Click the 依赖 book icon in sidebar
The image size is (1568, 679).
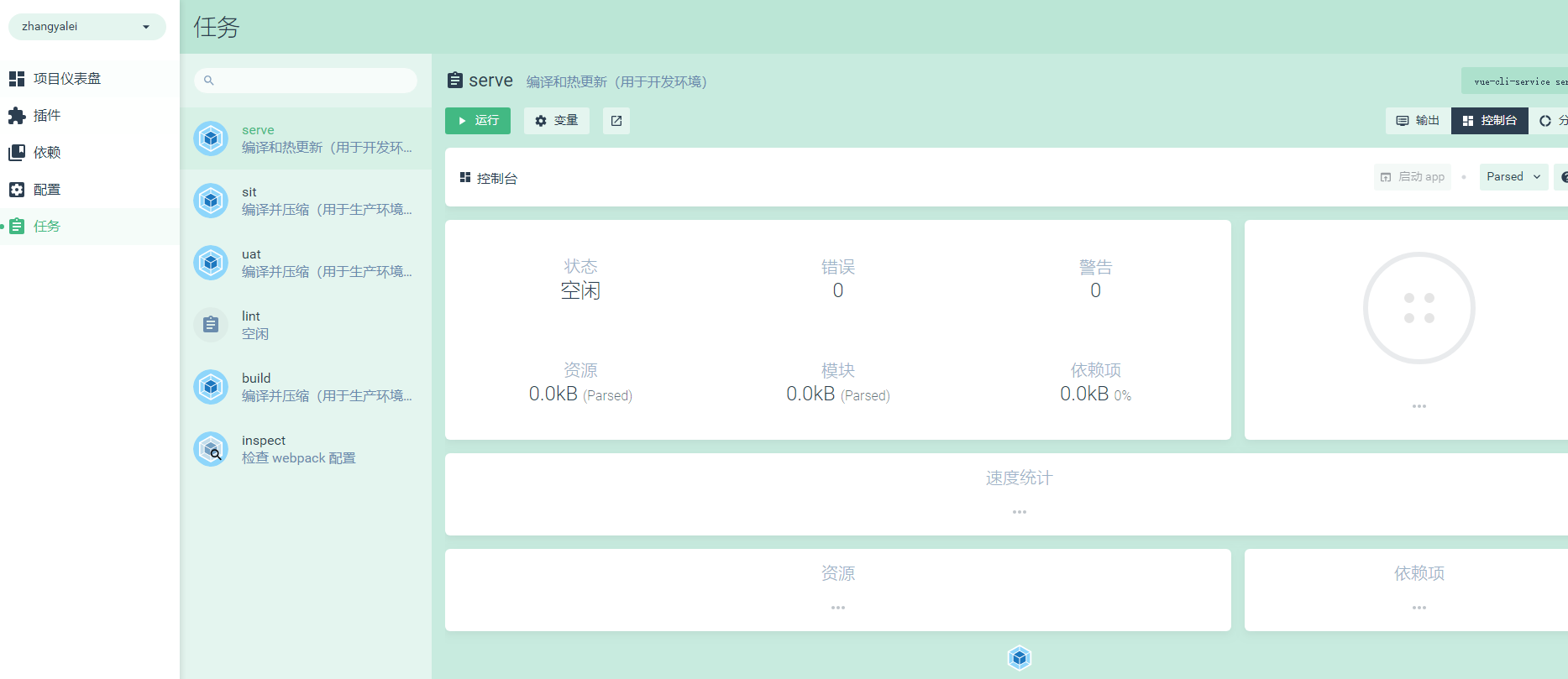[17, 153]
